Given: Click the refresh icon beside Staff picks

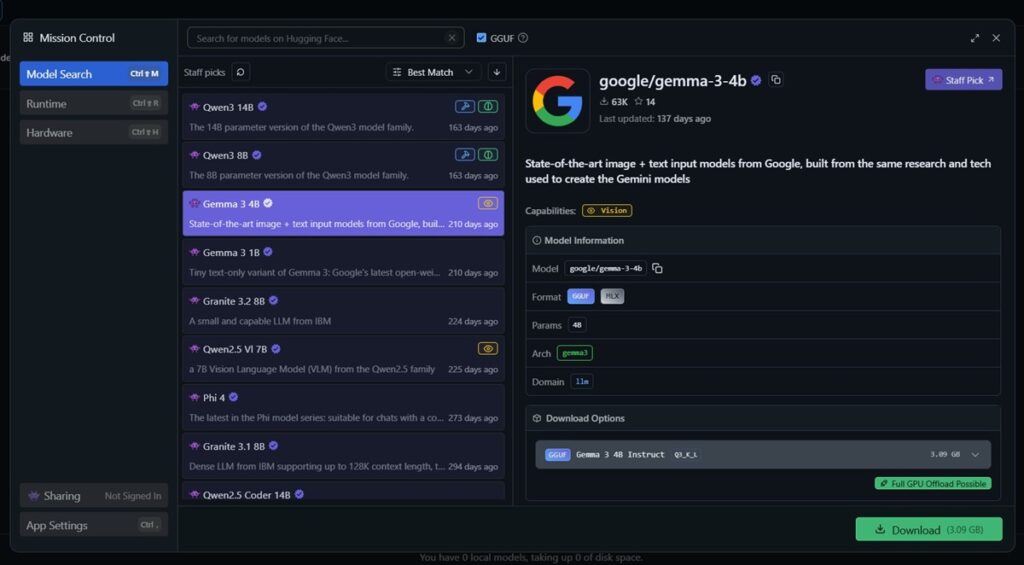Looking at the screenshot, I should click(x=241, y=72).
